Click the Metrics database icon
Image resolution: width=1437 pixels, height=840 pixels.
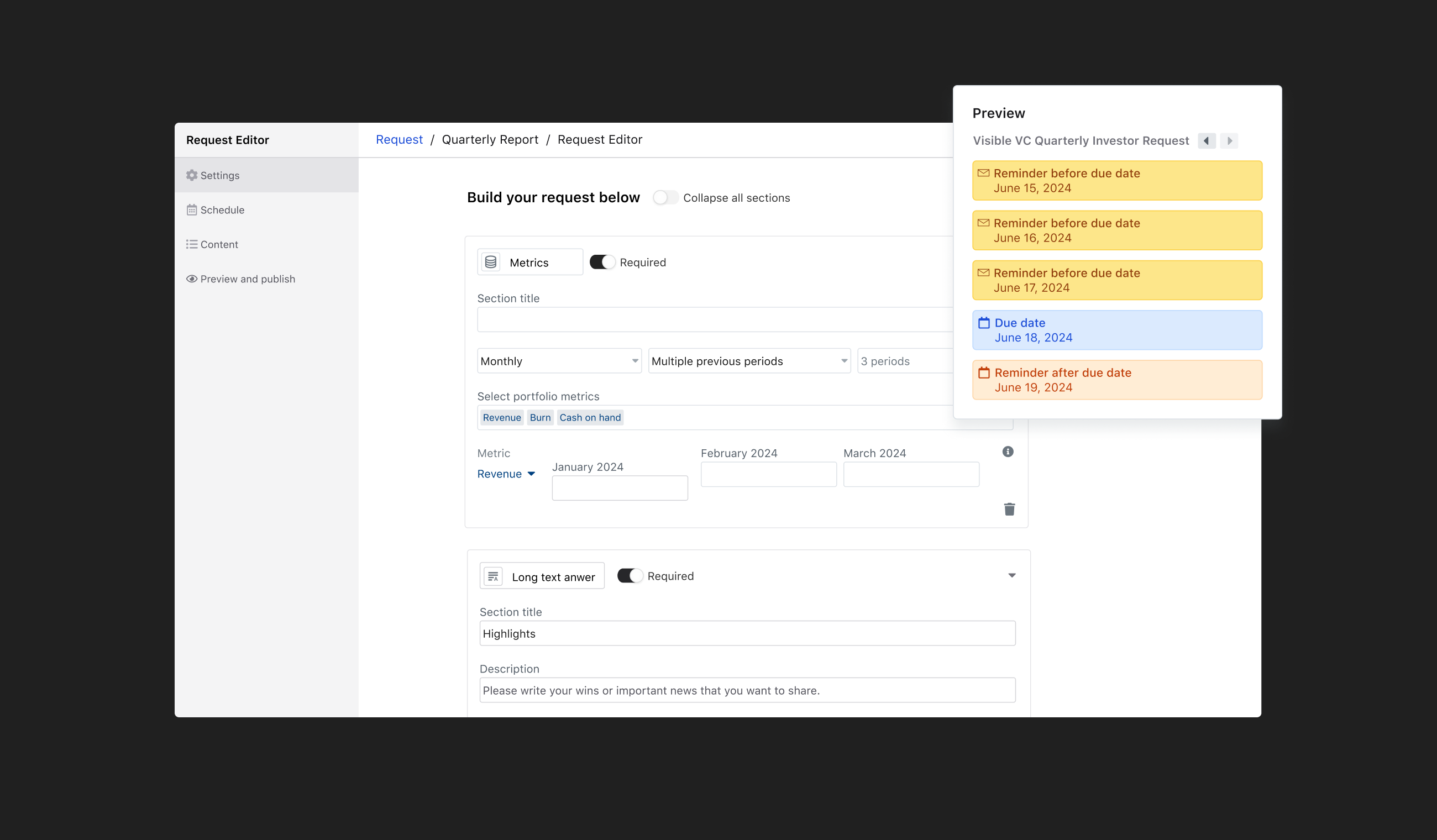tap(491, 262)
